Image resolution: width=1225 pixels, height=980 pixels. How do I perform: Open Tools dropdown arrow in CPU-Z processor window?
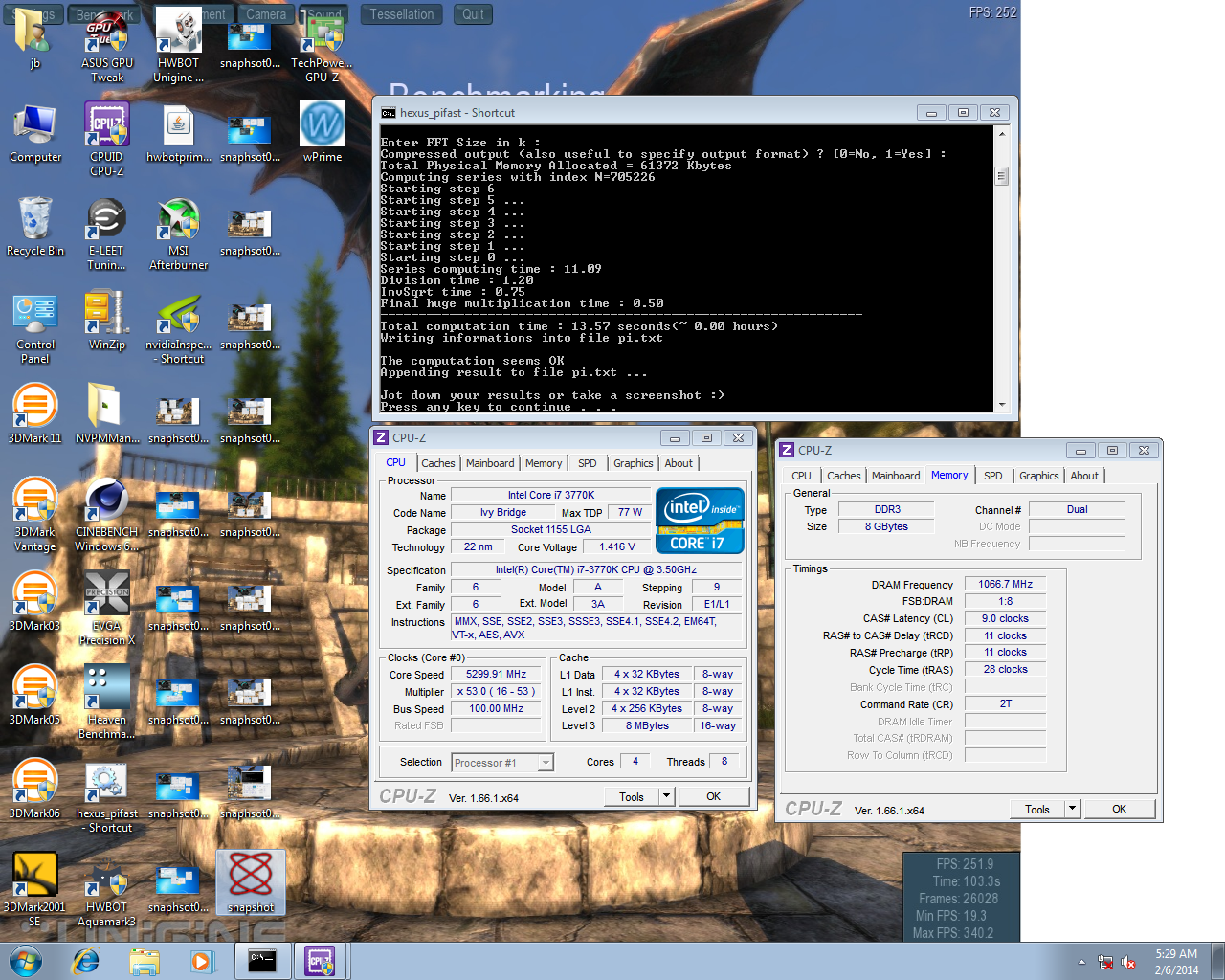point(667,796)
